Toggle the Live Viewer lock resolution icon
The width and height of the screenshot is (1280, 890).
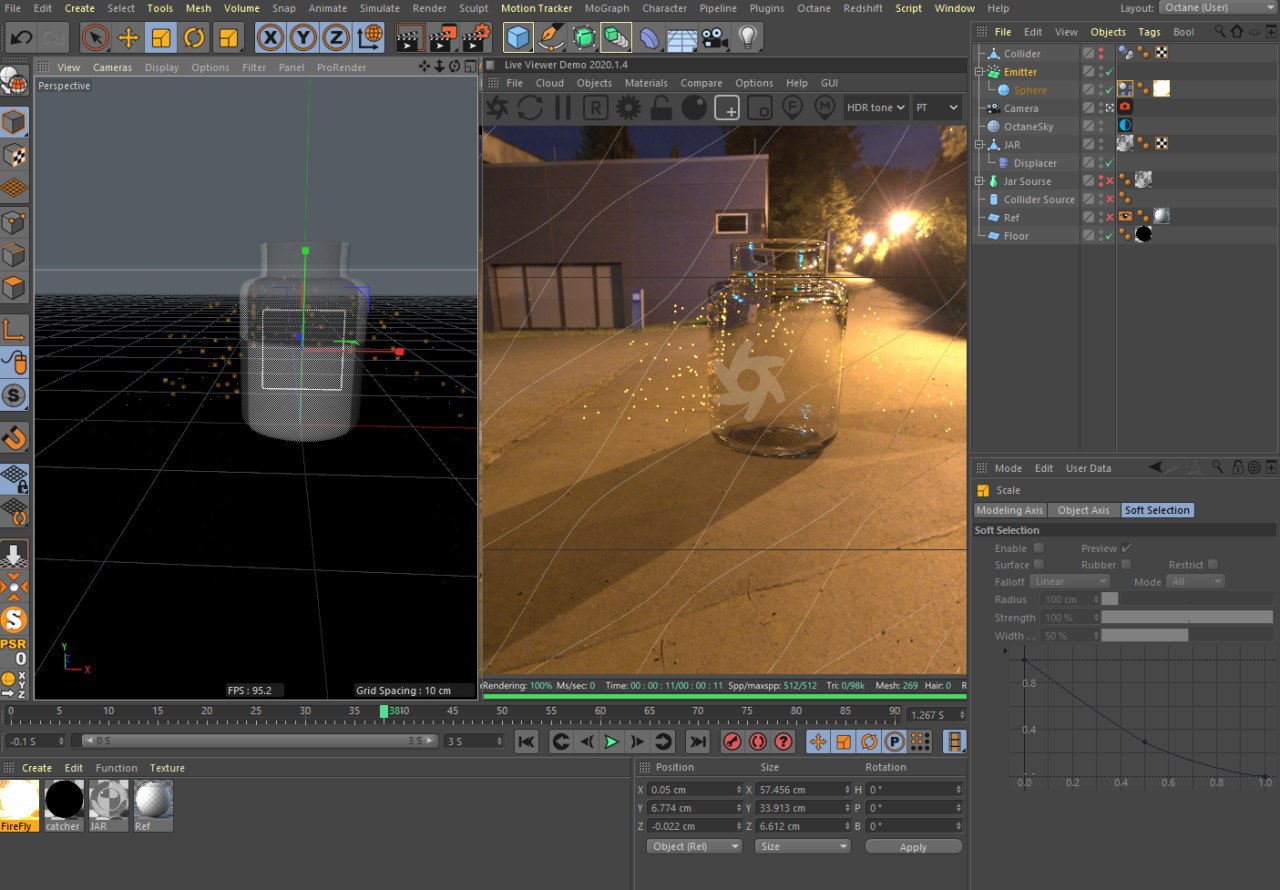pos(661,107)
